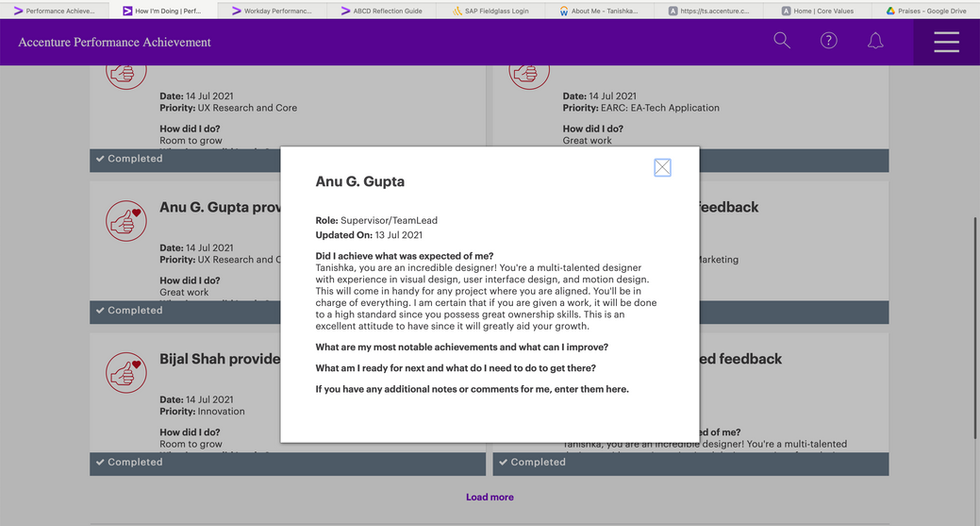Click the Load more link
This screenshot has width=980, height=526.
(490, 497)
